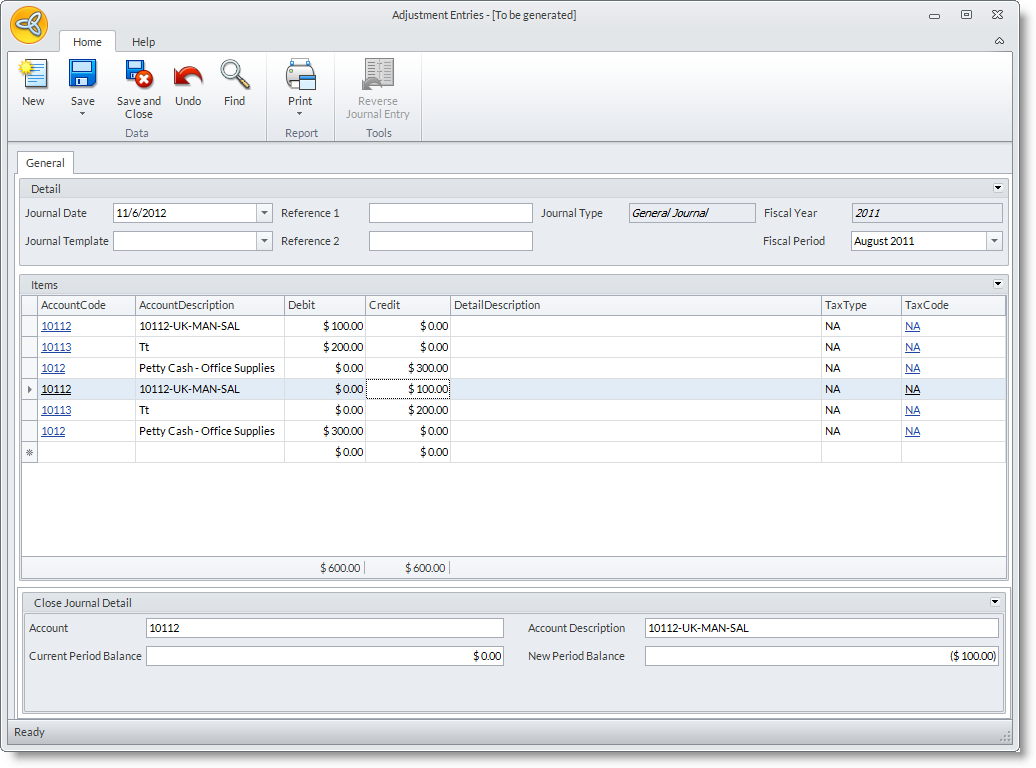This screenshot has height=768, width=1036.
Task: Open the Journal Date dropdown
Action: point(264,213)
